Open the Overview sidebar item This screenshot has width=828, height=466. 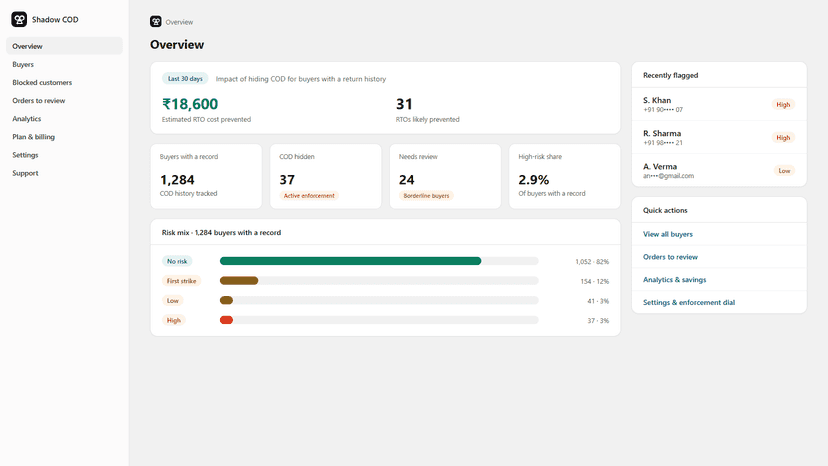tap(64, 46)
